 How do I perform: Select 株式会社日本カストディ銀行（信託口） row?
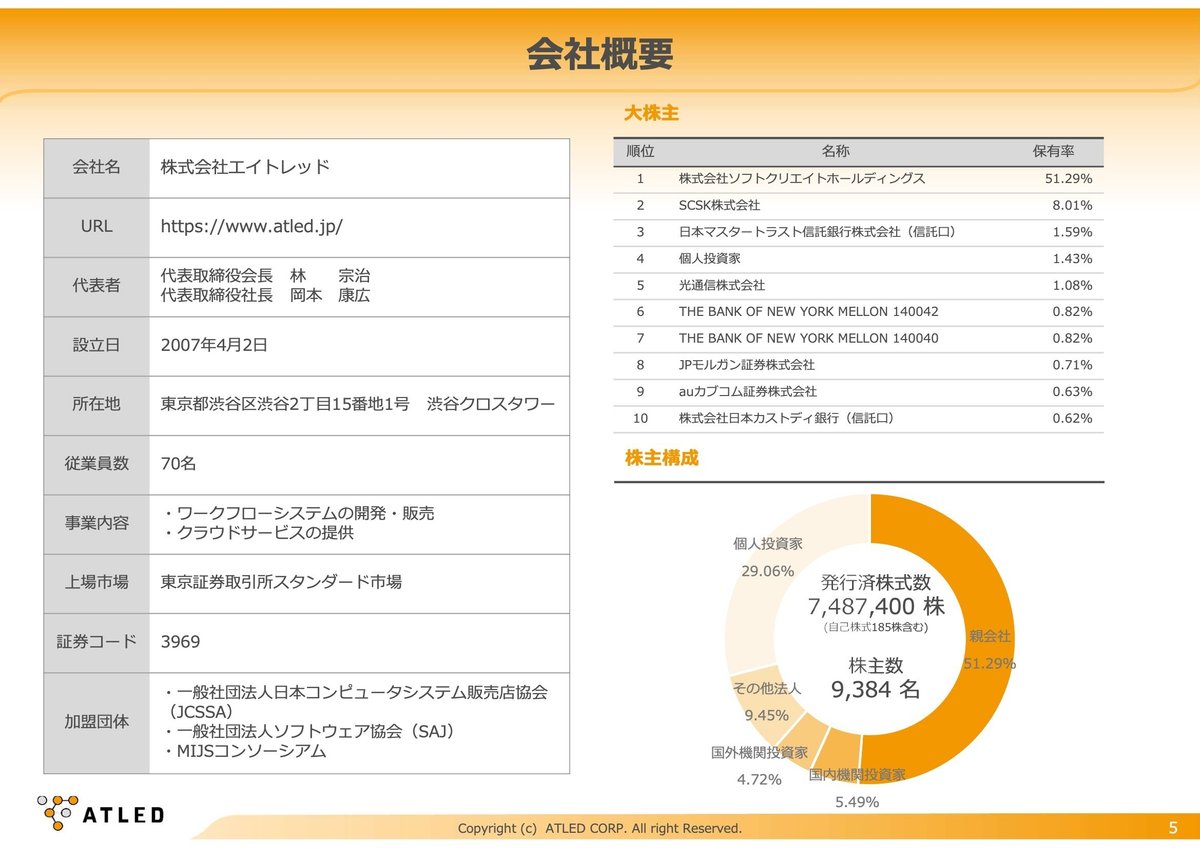click(x=859, y=419)
